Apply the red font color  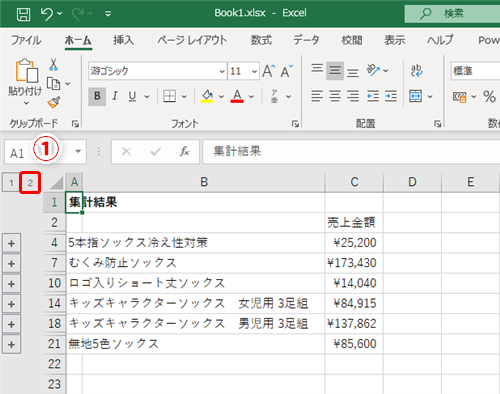[x=237, y=96]
